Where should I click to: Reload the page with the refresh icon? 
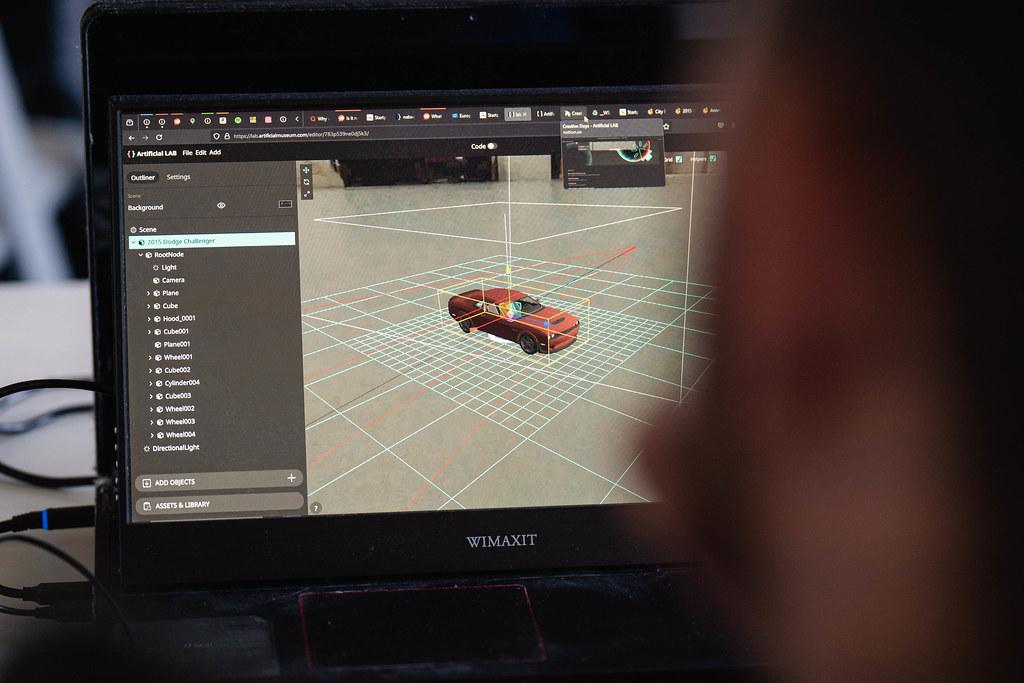(159, 138)
